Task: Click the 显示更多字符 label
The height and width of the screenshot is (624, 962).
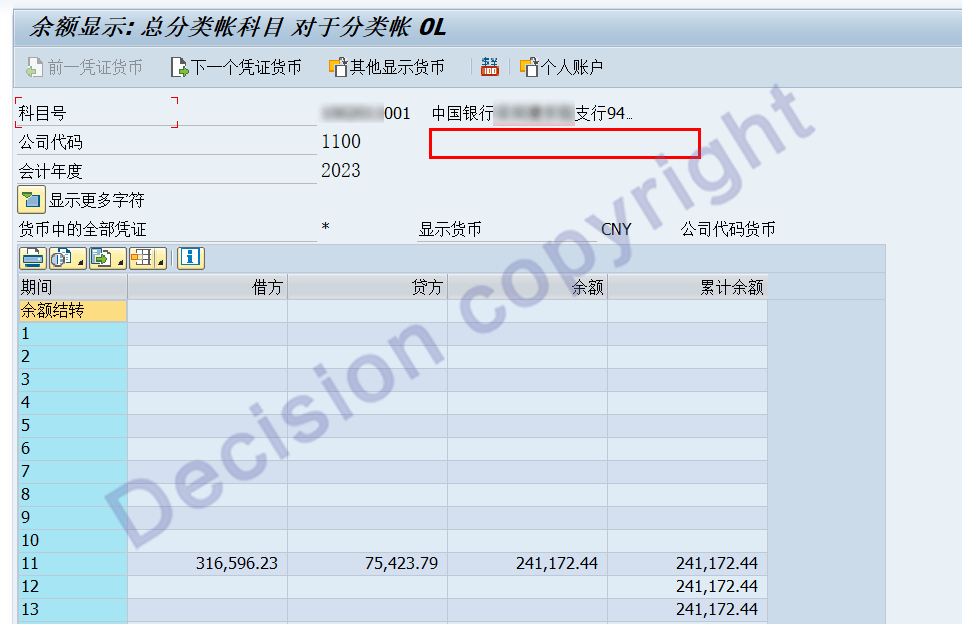Action: 96,200
